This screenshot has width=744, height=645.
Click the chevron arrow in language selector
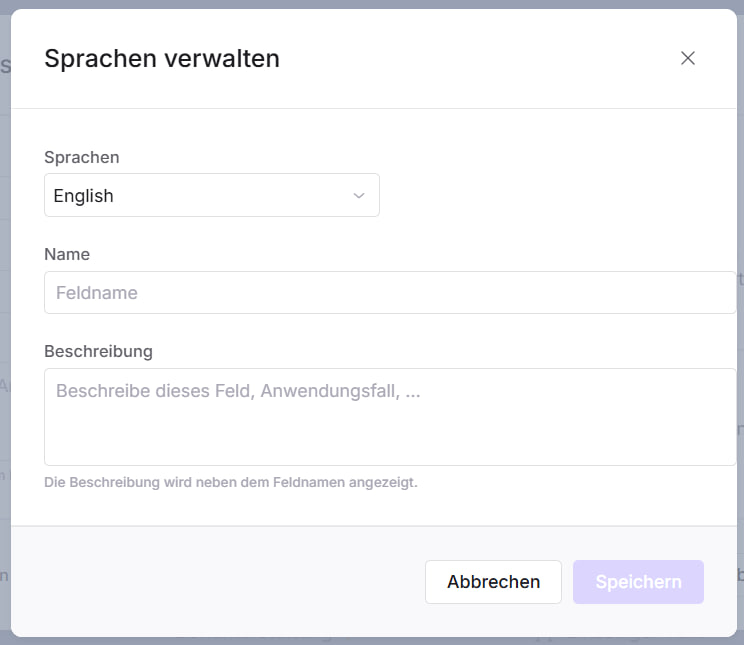pyautogui.click(x=359, y=196)
